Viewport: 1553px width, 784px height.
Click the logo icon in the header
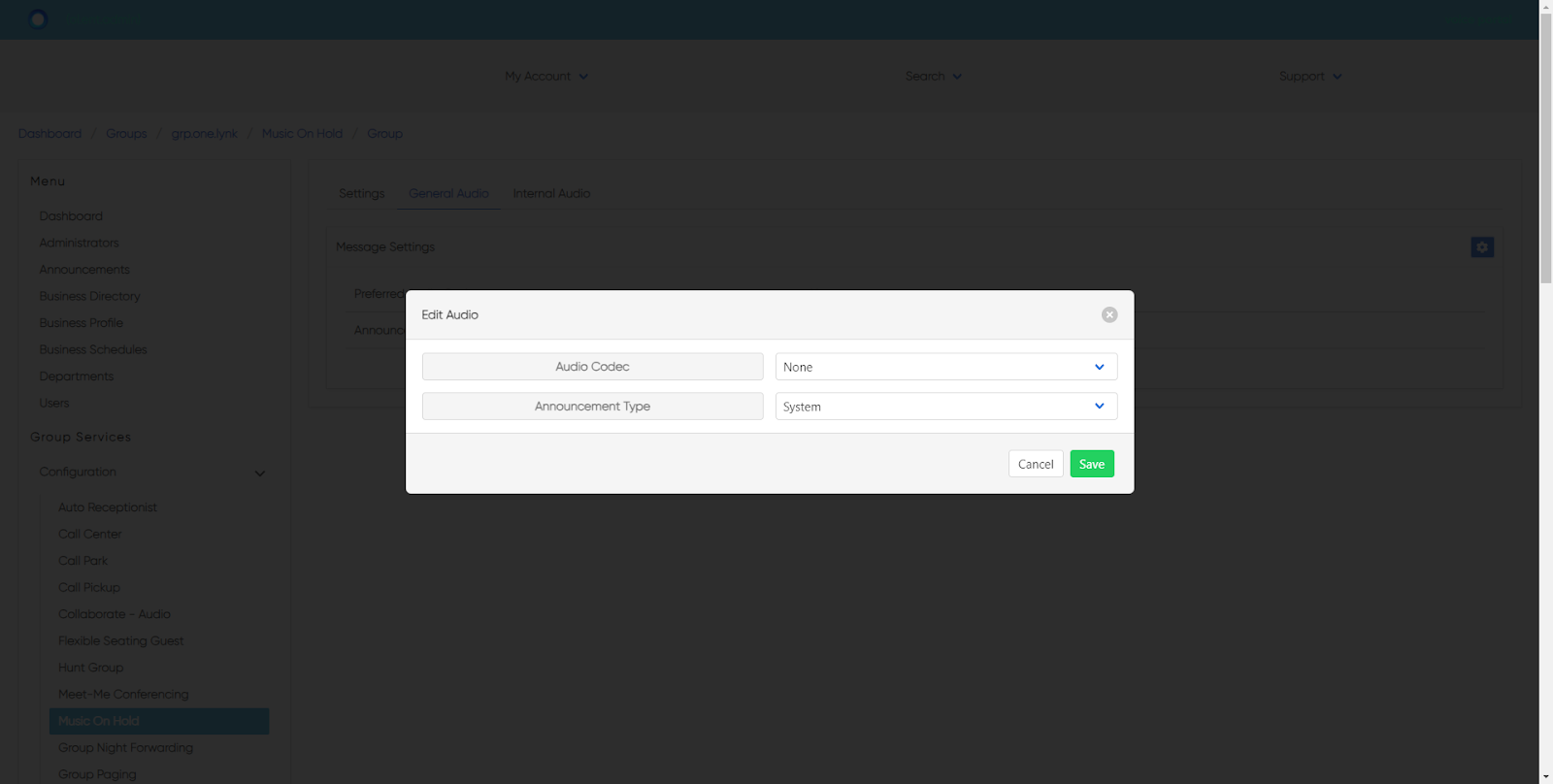(38, 19)
